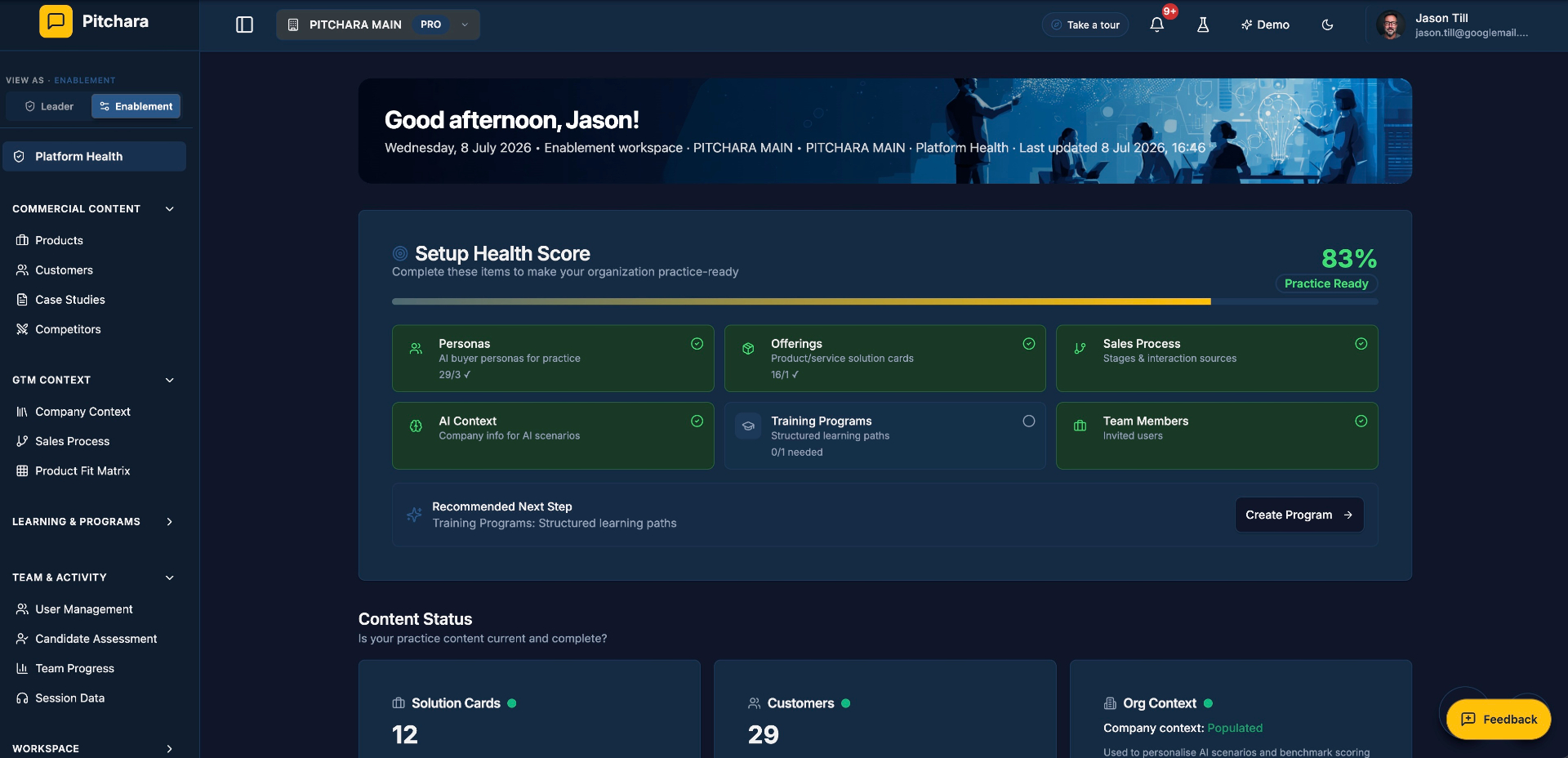Collapse the GTM Context section

click(x=170, y=380)
